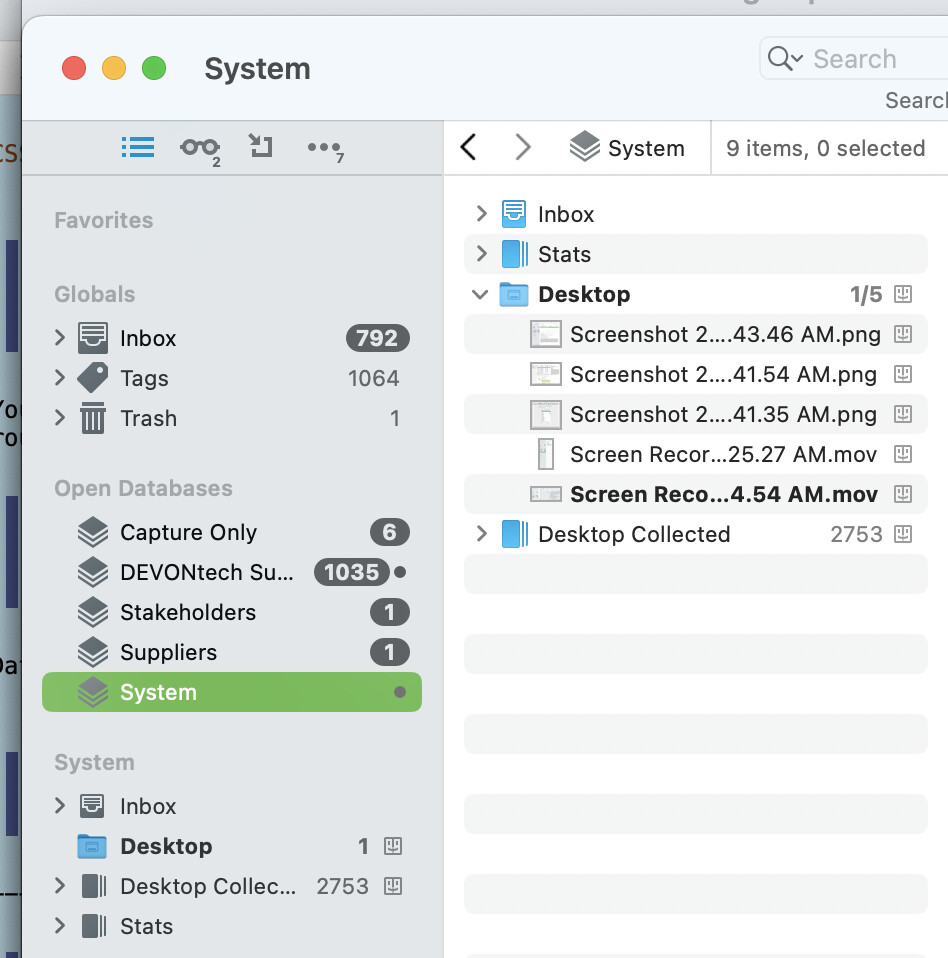This screenshot has width=948, height=958.
Task: Expand the Globals Inbox in sidebar
Action: tap(60, 338)
